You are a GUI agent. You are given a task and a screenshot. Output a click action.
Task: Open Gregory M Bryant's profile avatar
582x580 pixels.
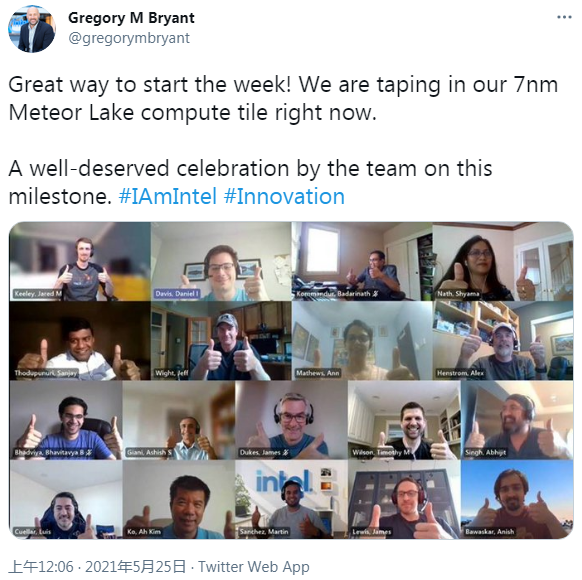point(32,29)
